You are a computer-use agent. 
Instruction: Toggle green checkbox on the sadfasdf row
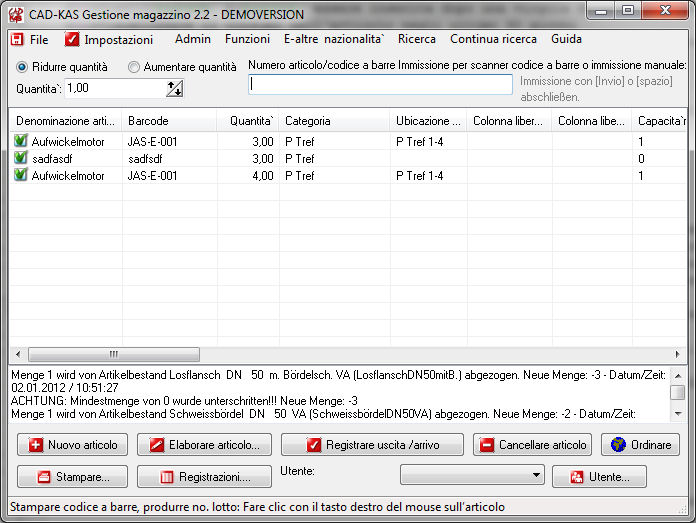click(x=21, y=159)
